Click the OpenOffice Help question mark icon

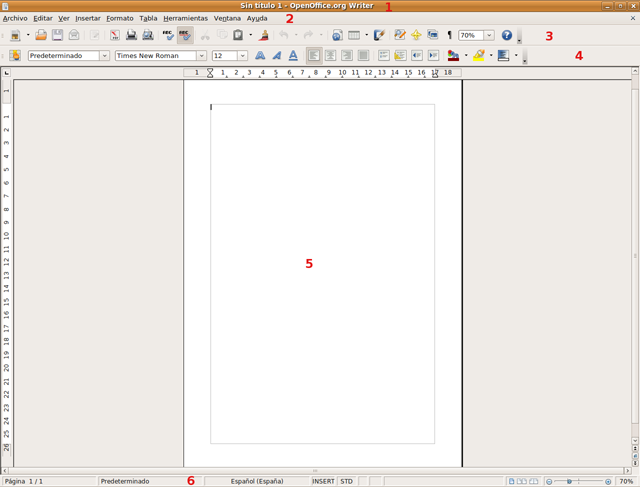[506, 36]
